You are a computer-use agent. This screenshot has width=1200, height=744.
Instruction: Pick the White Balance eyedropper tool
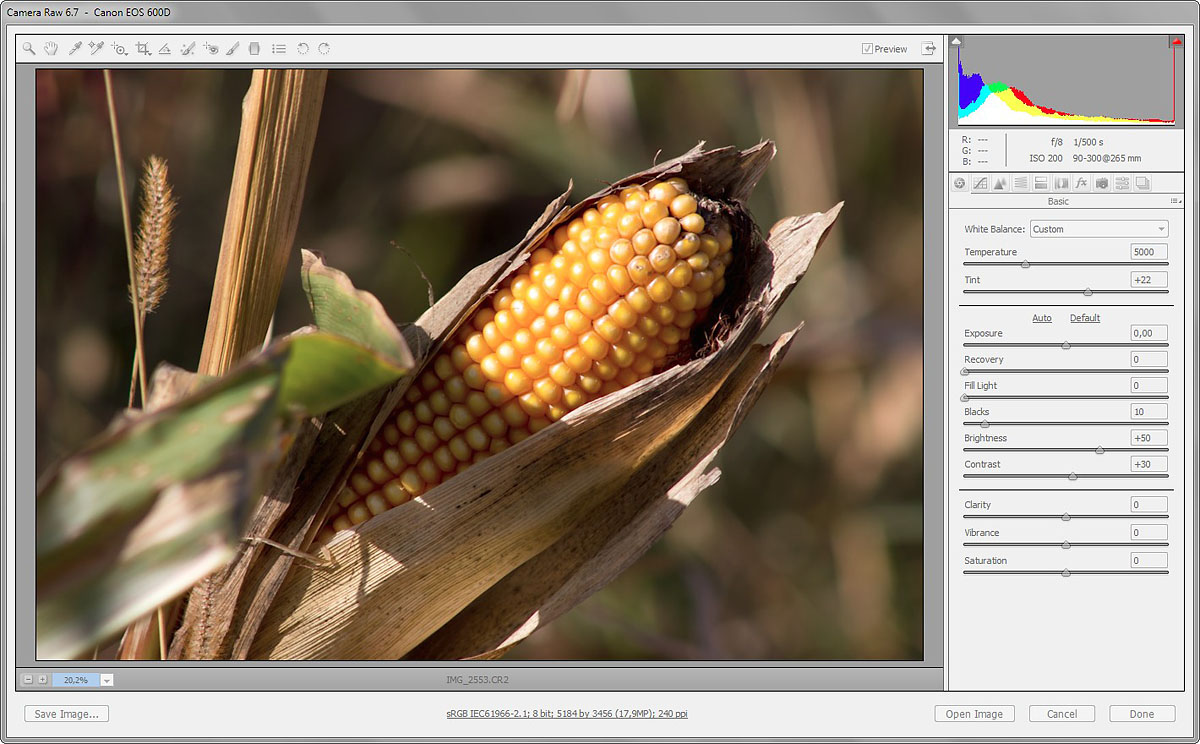74,48
